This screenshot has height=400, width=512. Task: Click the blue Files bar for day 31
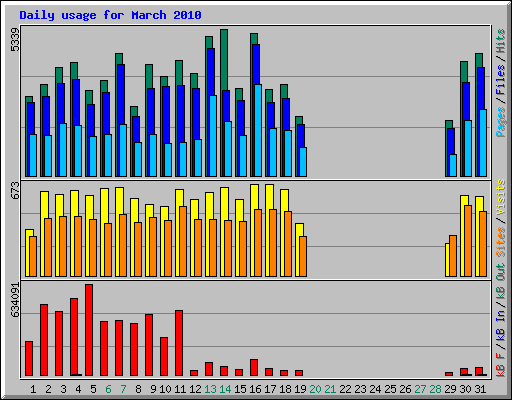481,88
